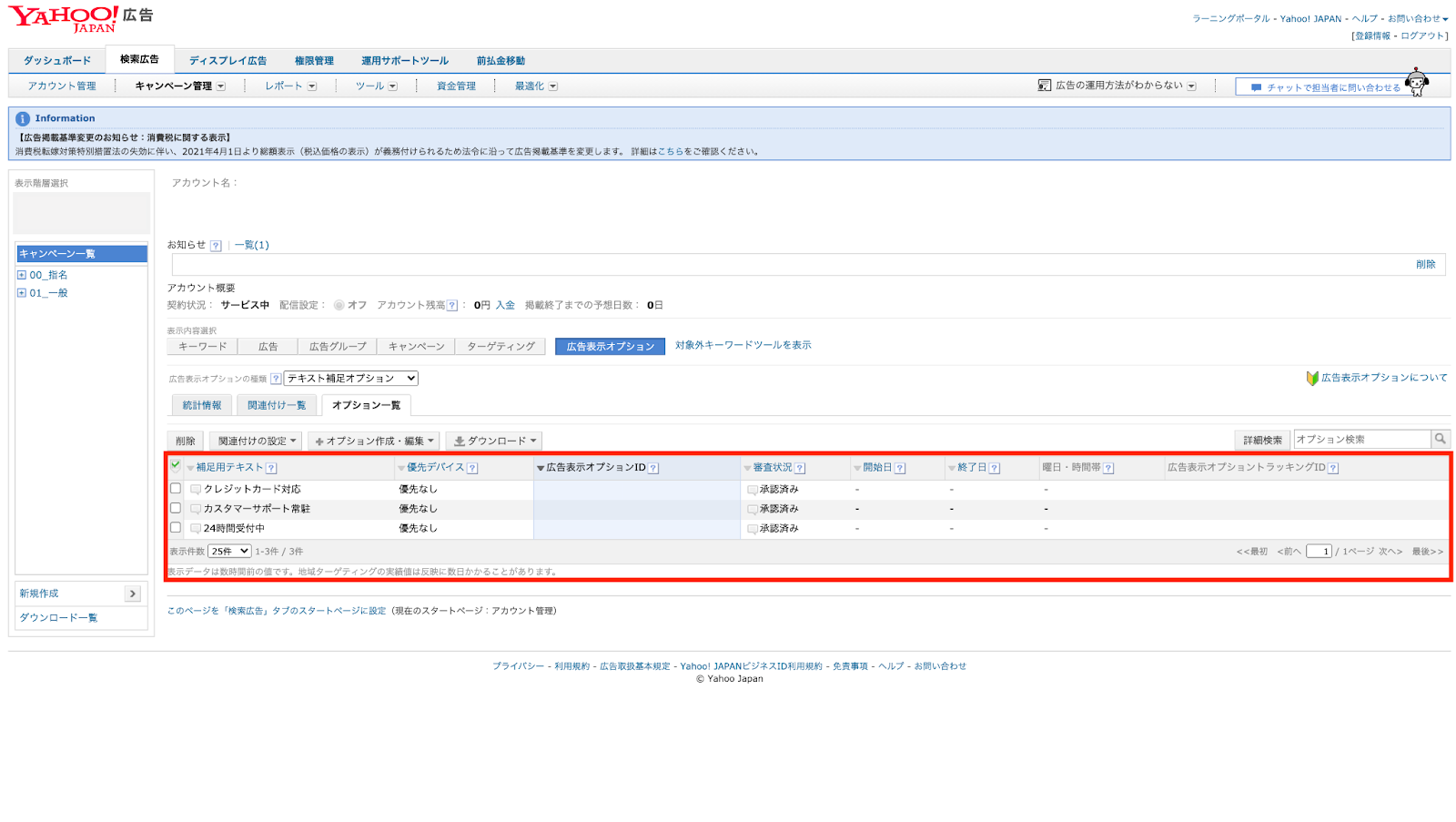Image resolution: width=1456 pixels, height=822 pixels.
Task: Open help icon next to 補足用テキスト column
Action: click(271, 468)
